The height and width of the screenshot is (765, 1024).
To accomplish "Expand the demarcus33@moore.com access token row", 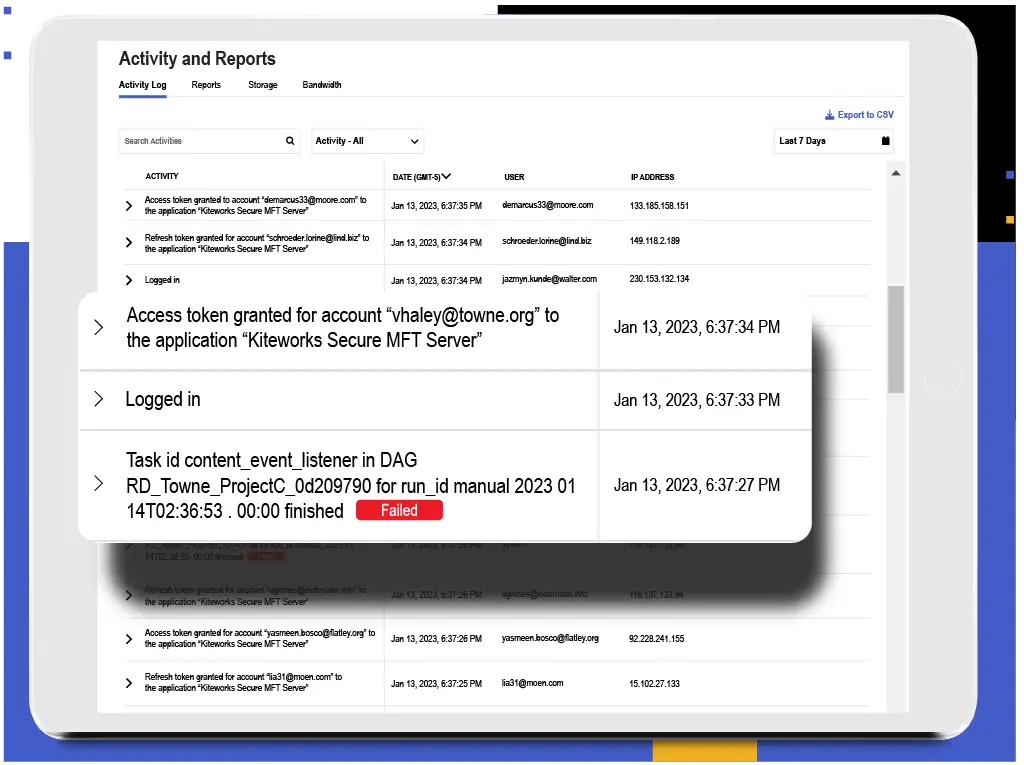I will click(x=129, y=206).
